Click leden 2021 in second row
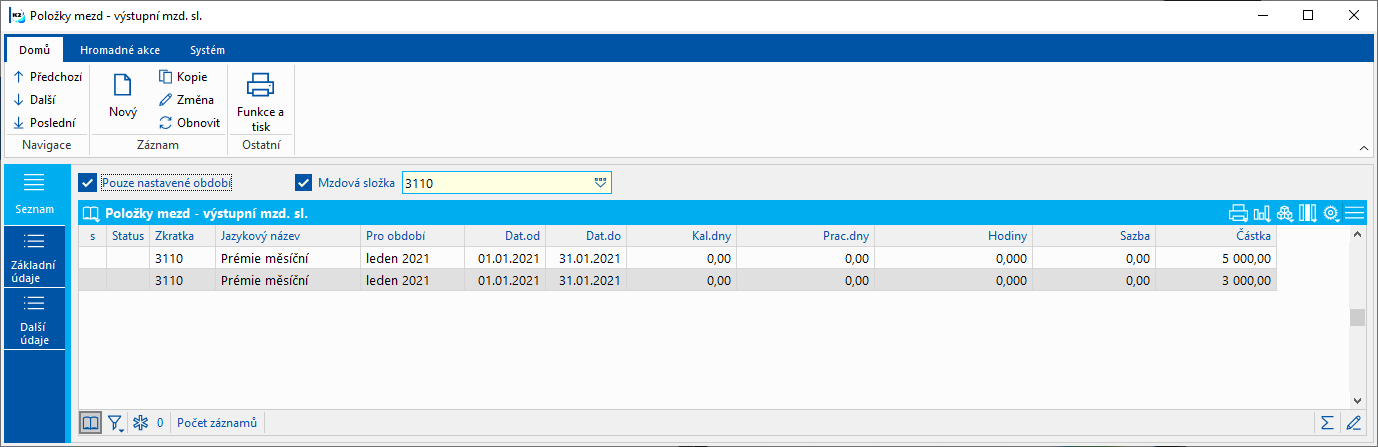Image resolution: width=1378 pixels, height=447 pixels. (397, 281)
